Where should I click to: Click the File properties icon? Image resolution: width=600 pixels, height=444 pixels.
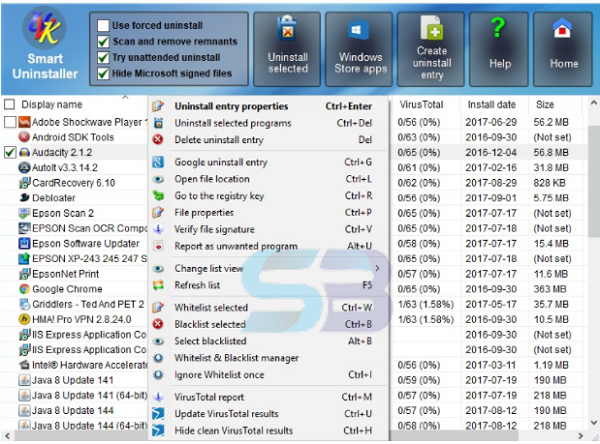tap(158, 212)
